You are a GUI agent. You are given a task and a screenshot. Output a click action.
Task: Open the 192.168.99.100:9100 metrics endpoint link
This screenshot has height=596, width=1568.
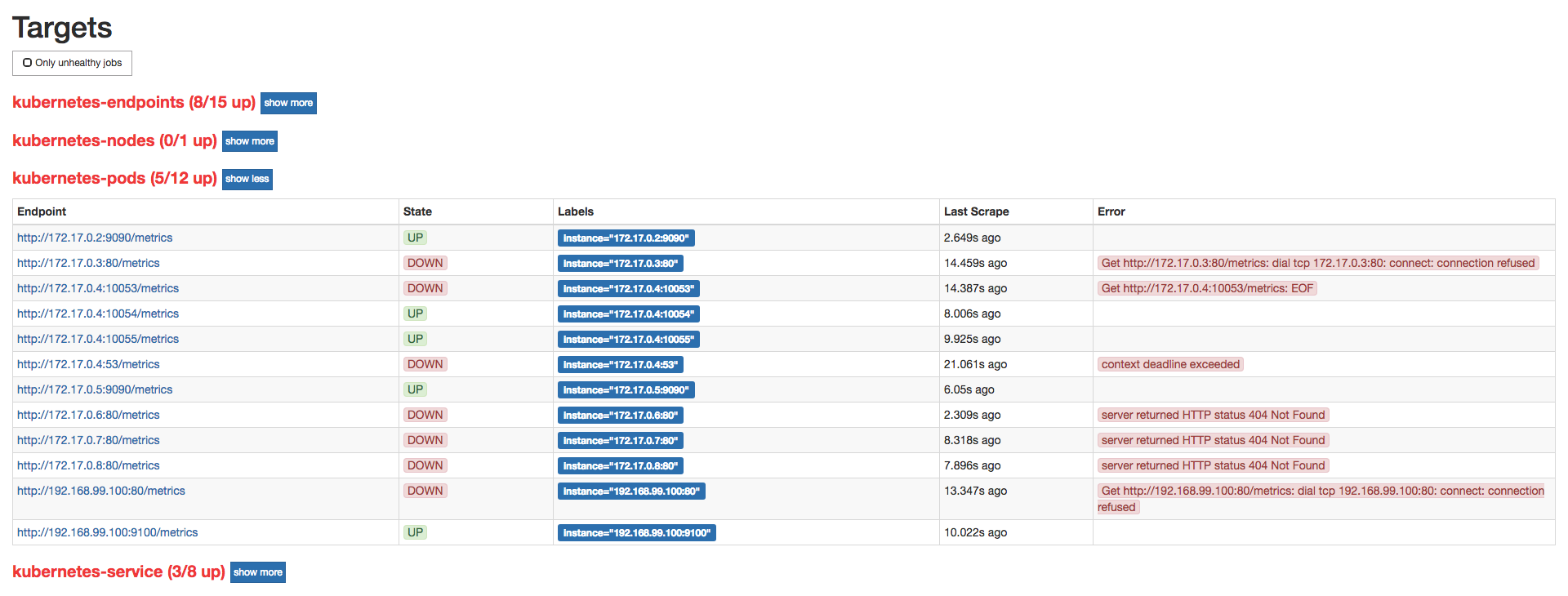107,532
